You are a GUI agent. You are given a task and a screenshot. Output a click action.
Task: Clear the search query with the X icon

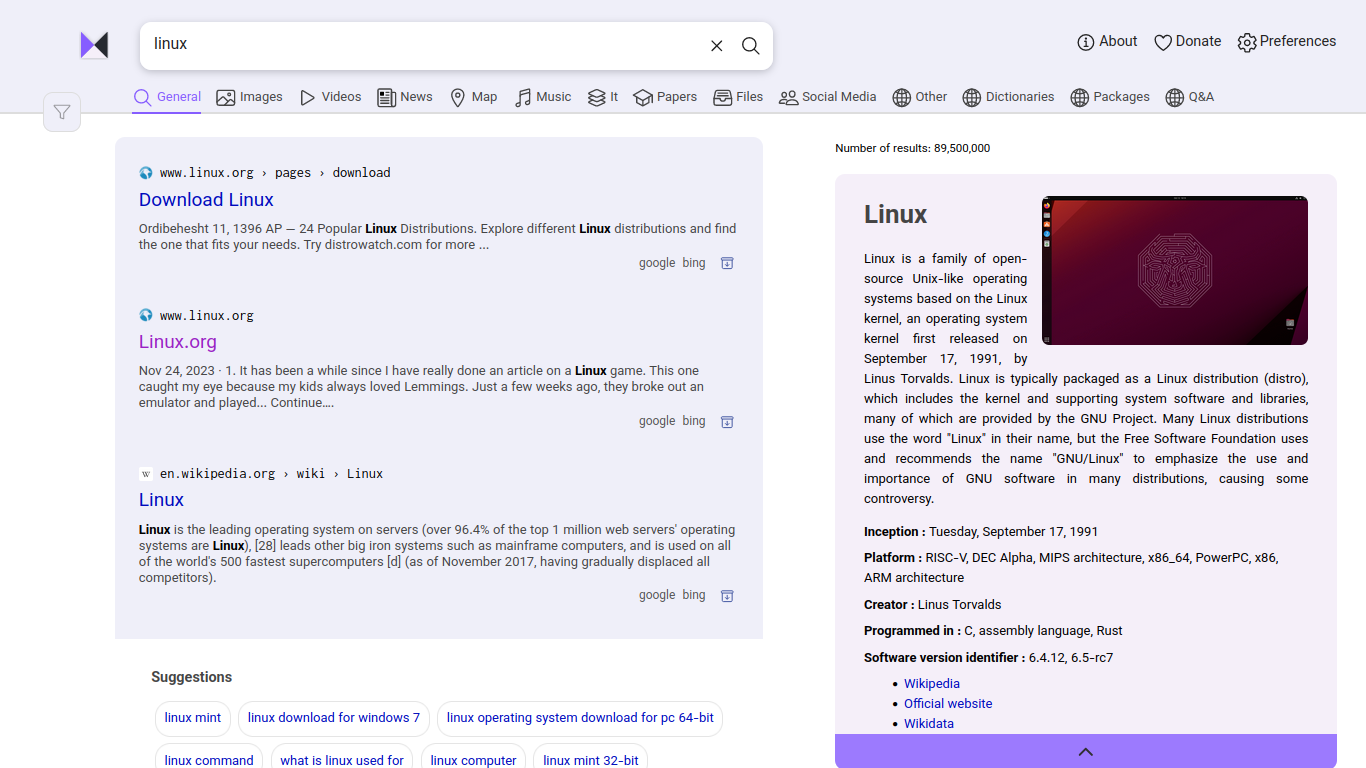click(x=717, y=46)
